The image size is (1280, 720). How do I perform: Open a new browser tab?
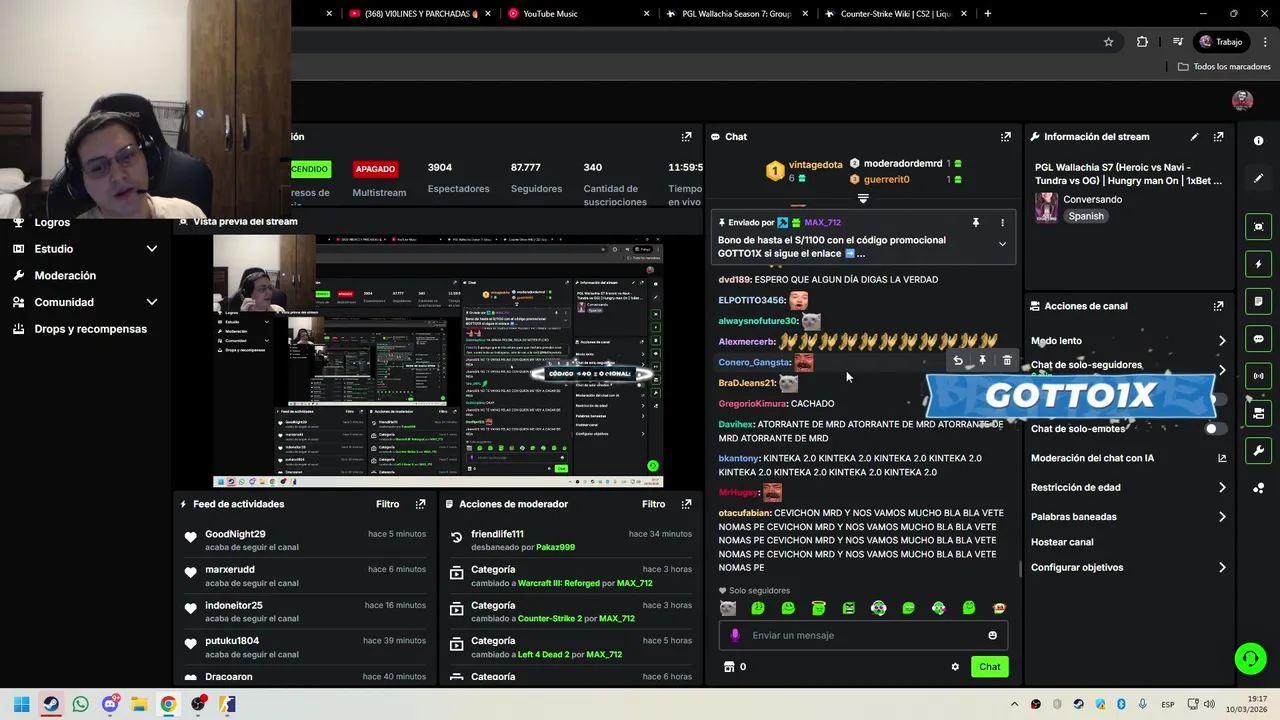point(987,14)
